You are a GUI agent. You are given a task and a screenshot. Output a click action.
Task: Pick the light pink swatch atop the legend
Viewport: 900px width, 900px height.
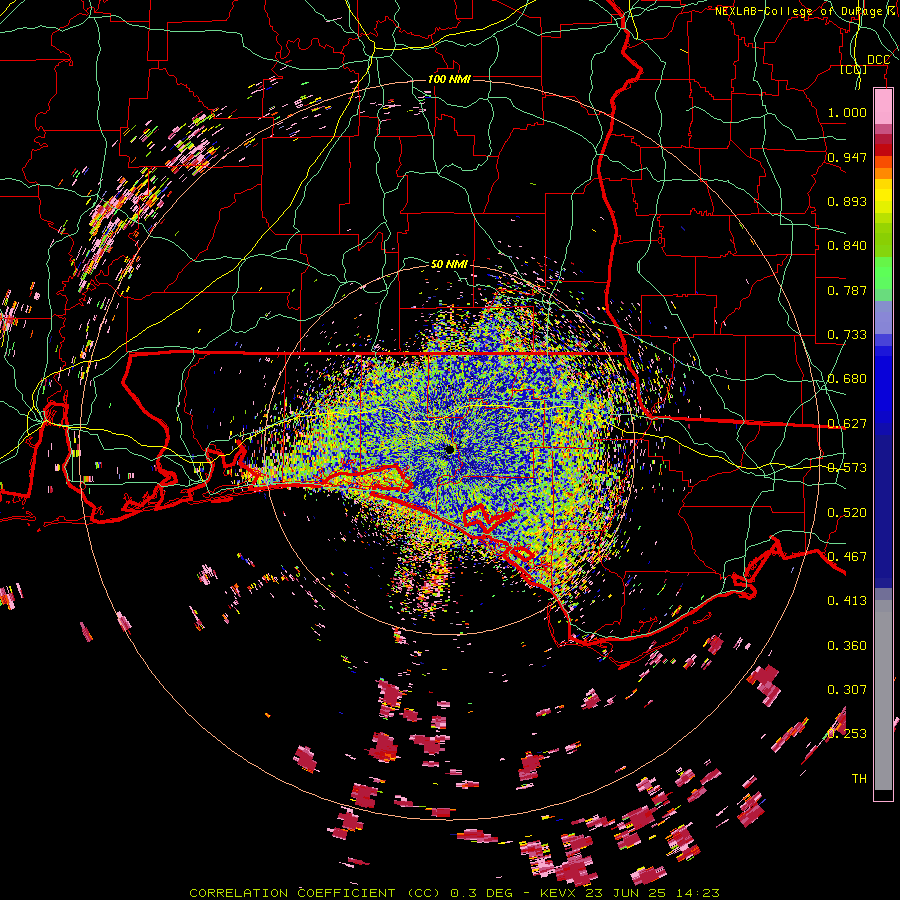[883, 106]
